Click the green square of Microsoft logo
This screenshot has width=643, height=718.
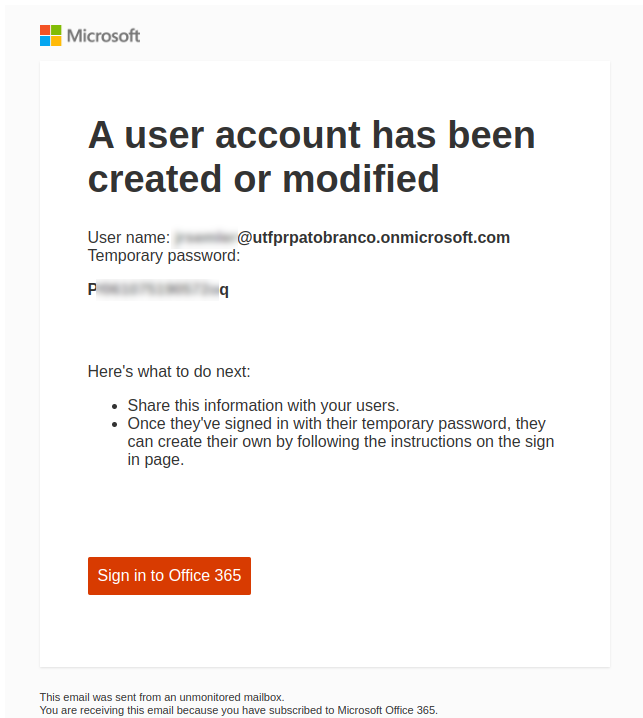coord(56,30)
